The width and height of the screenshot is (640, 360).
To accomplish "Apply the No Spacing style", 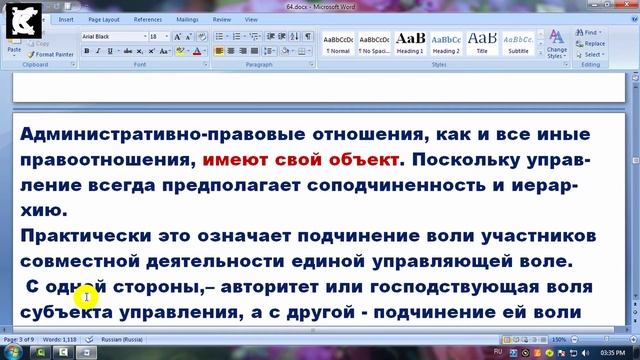I will (374, 44).
